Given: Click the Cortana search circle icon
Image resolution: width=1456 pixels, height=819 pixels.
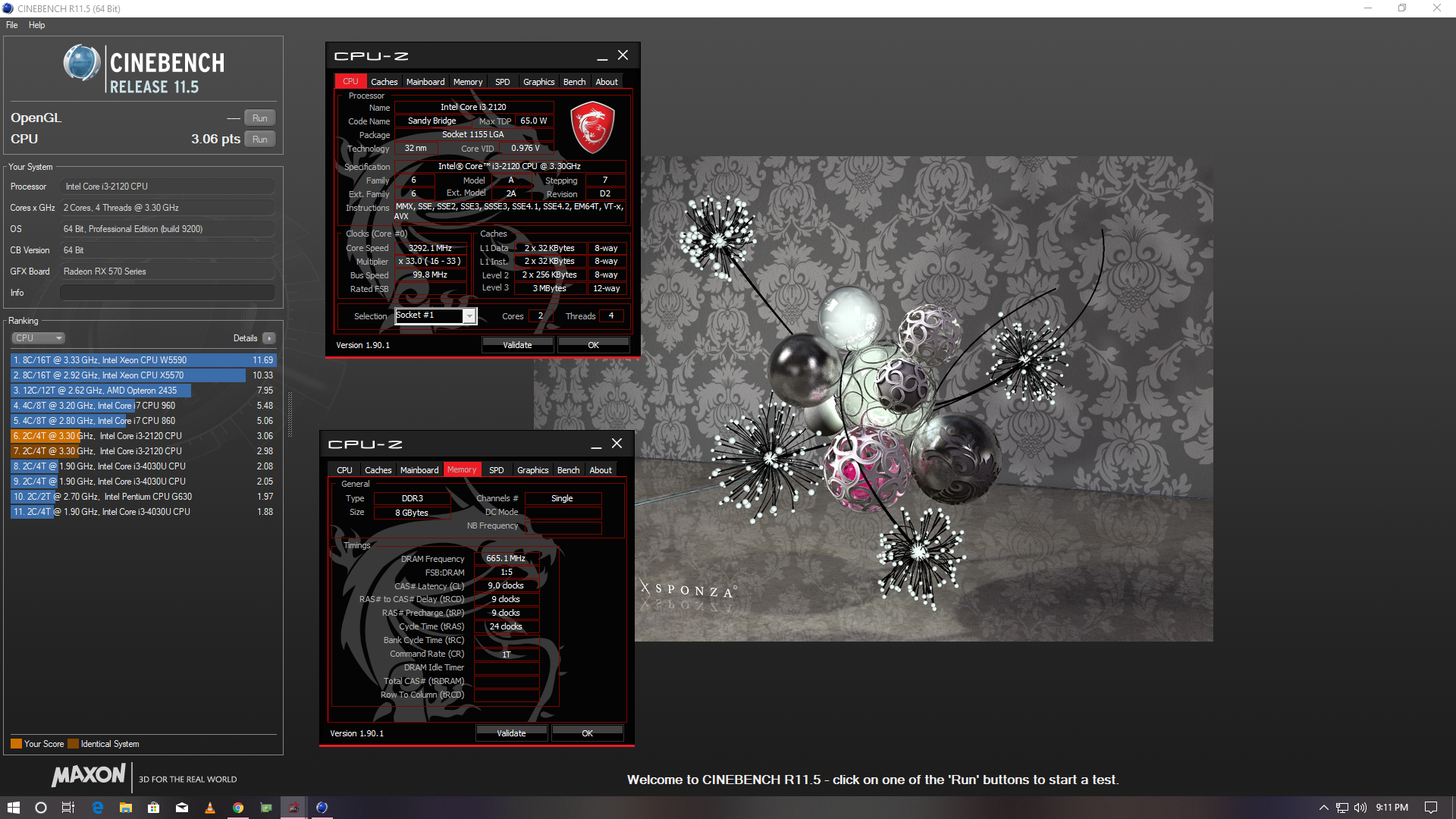Looking at the screenshot, I should [41, 808].
